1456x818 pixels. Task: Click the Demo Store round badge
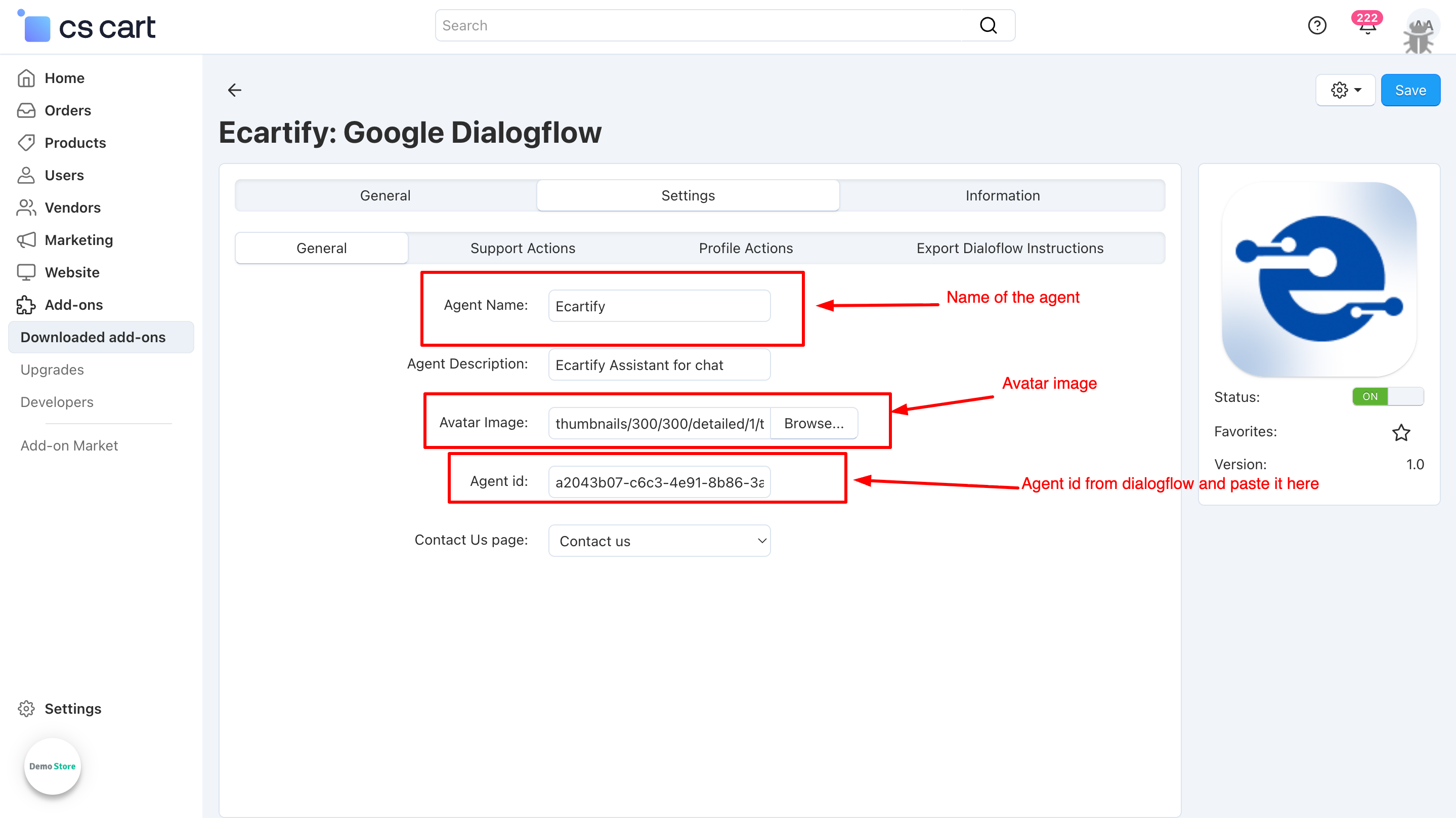tap(53, 766)
